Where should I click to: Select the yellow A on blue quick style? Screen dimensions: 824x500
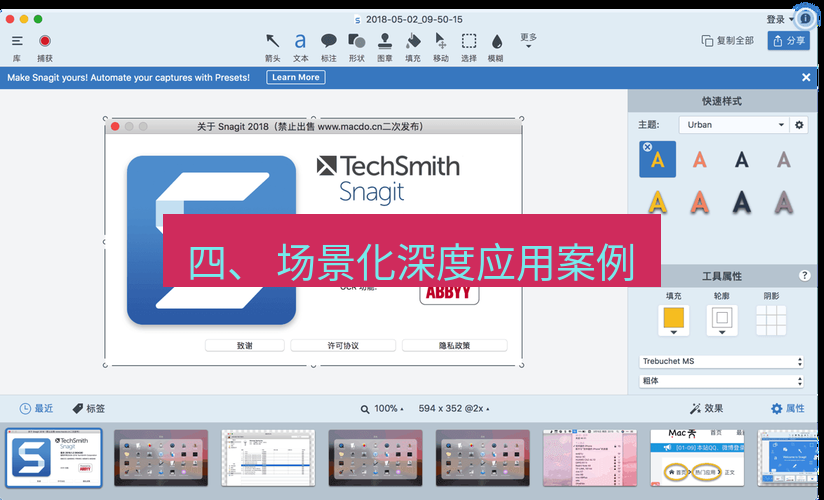point(657,160)
